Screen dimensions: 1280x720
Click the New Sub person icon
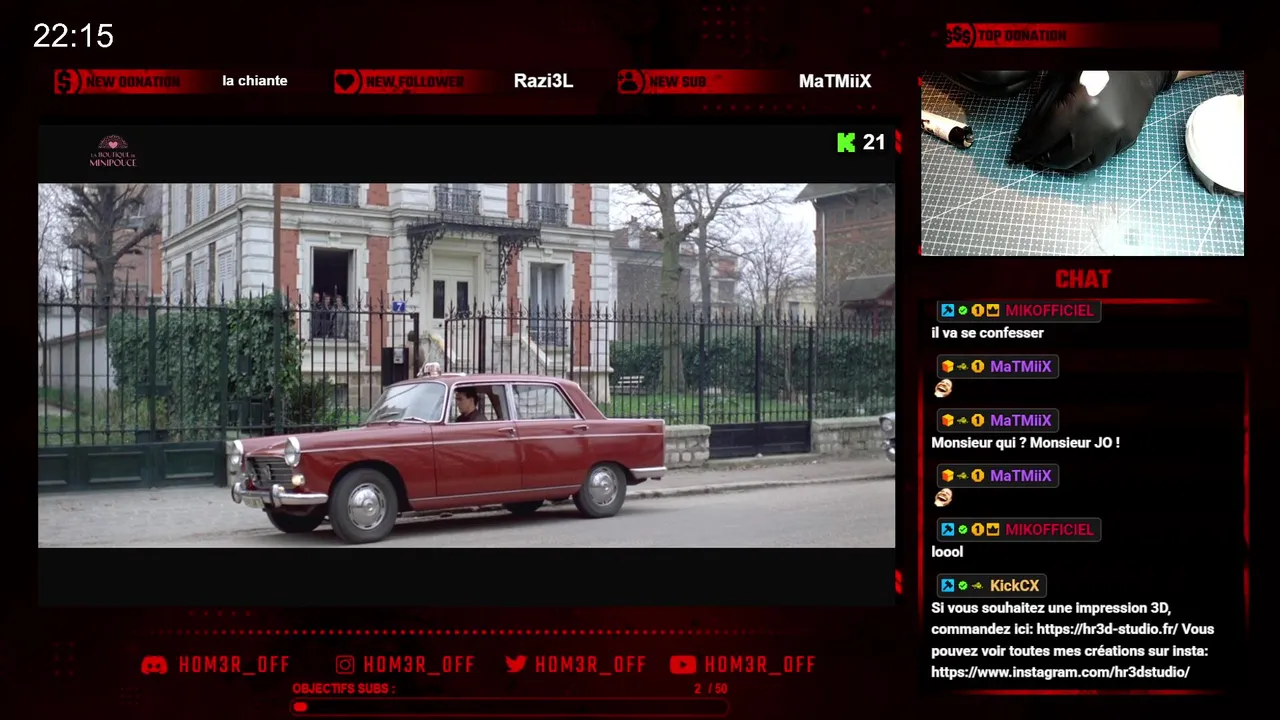[630, 81]
